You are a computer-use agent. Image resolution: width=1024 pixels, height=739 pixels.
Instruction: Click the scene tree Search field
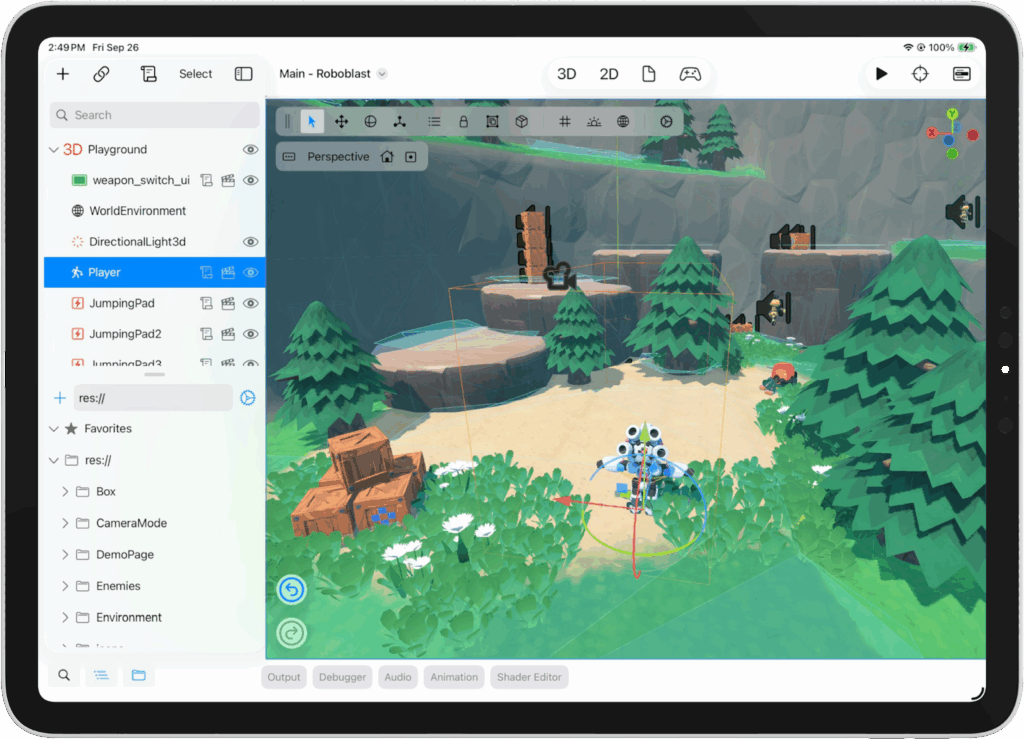click(155, 115)
